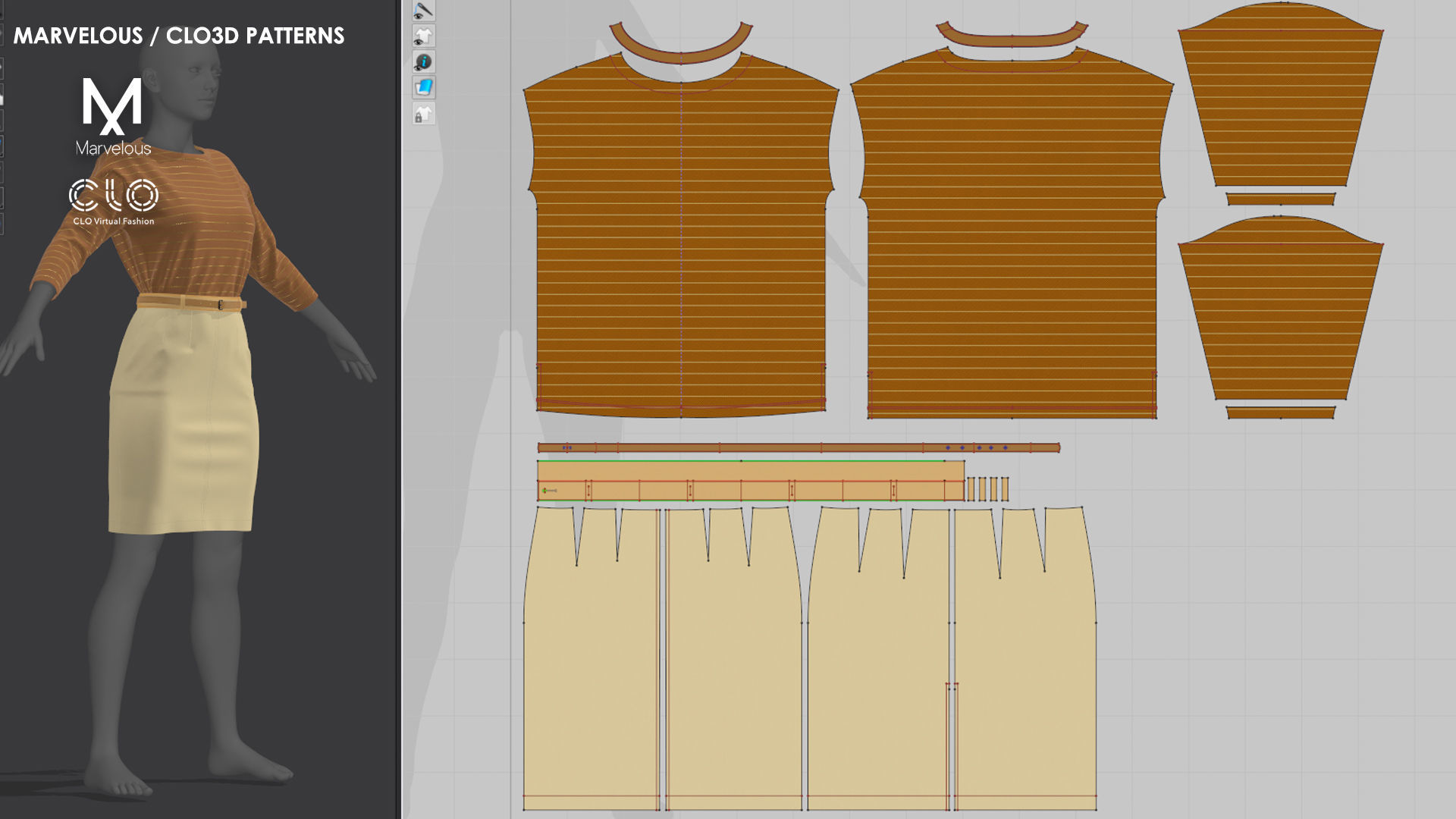1456x819 pixels.
Task: Click the blue fabric texture surface icon
Action: coord(423,87)
